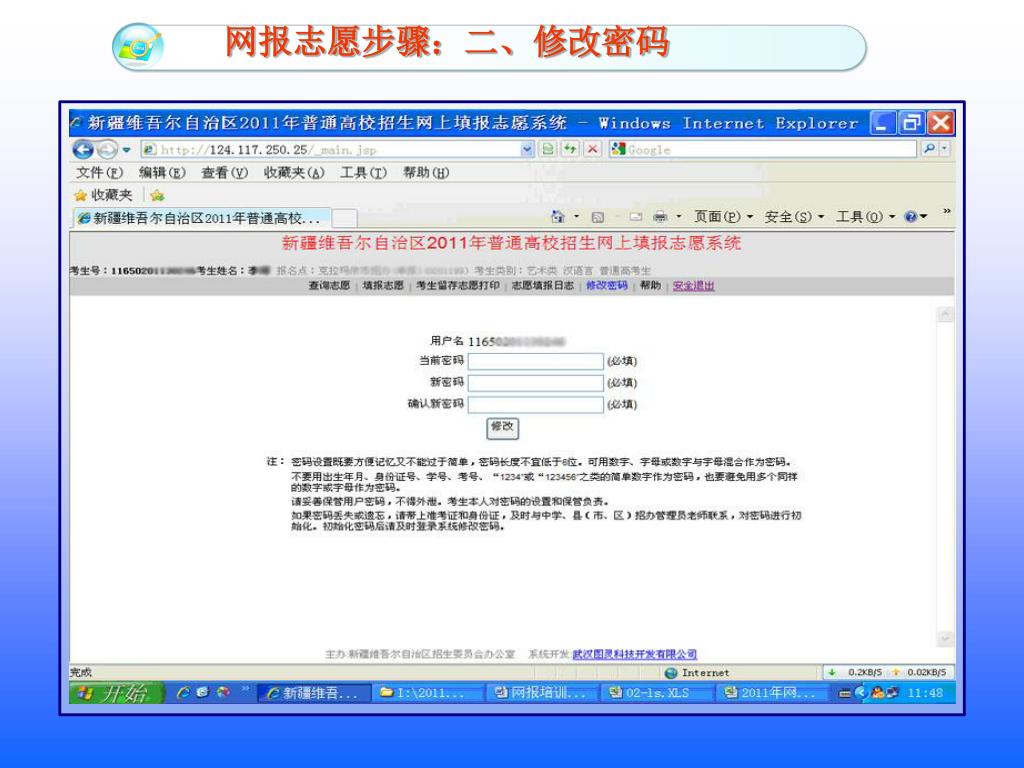Click the page scrollbar down arrow
The height and width of the screenshot is (768, 1024).
click(x=945, y=638)
